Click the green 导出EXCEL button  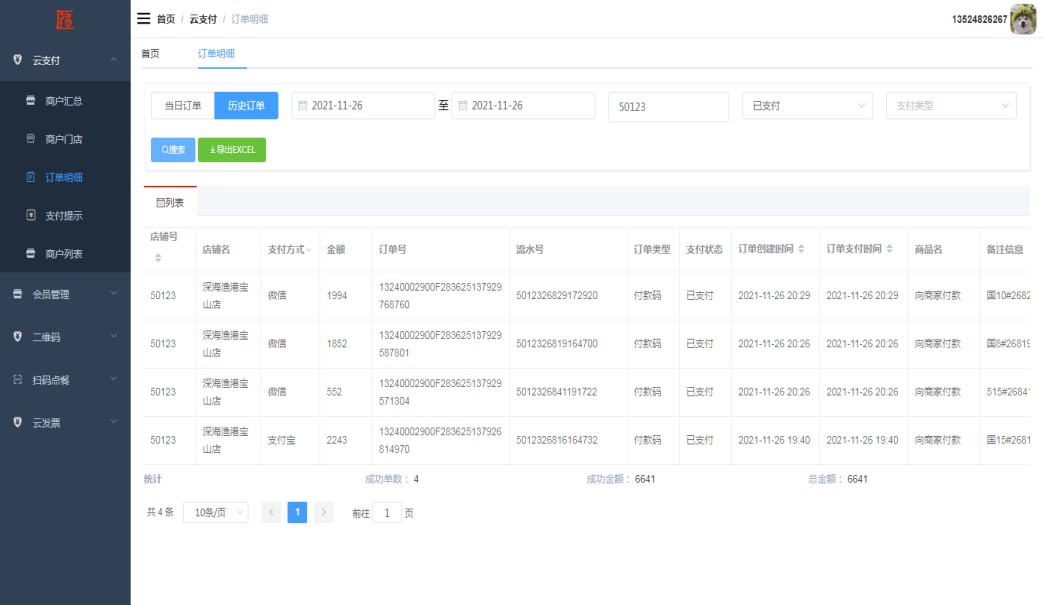pos(232,150)
